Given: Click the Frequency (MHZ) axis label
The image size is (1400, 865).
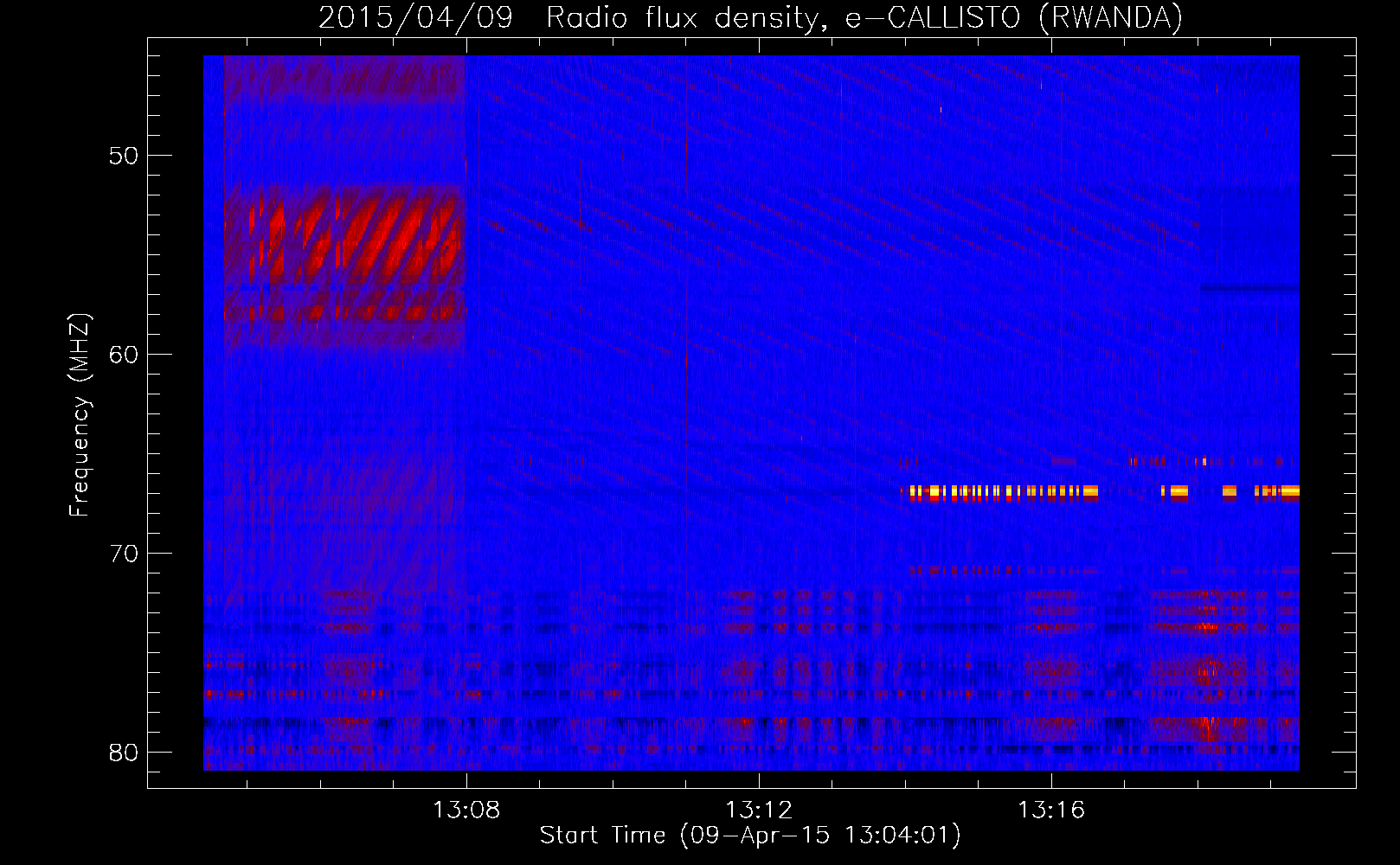Looking at the screenshot, I should (79, 415).
